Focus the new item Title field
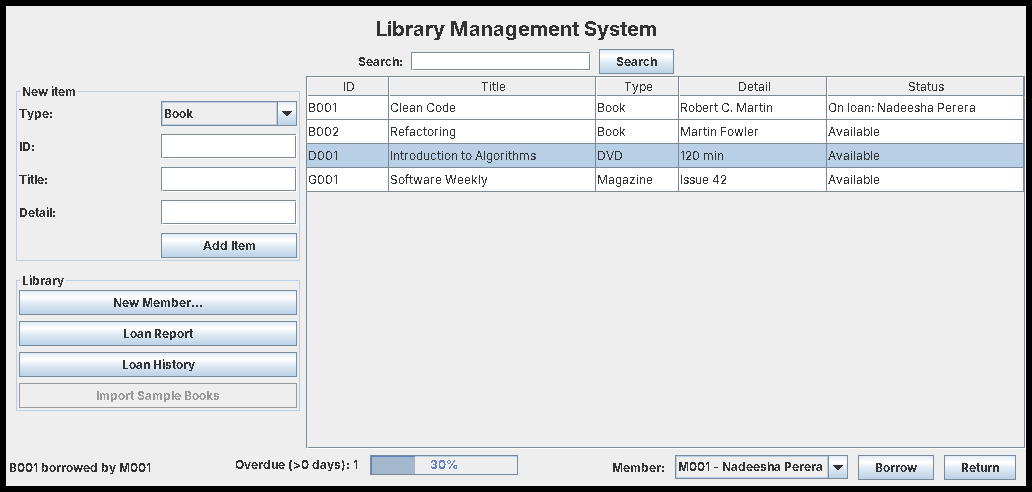 click(228, 179)
